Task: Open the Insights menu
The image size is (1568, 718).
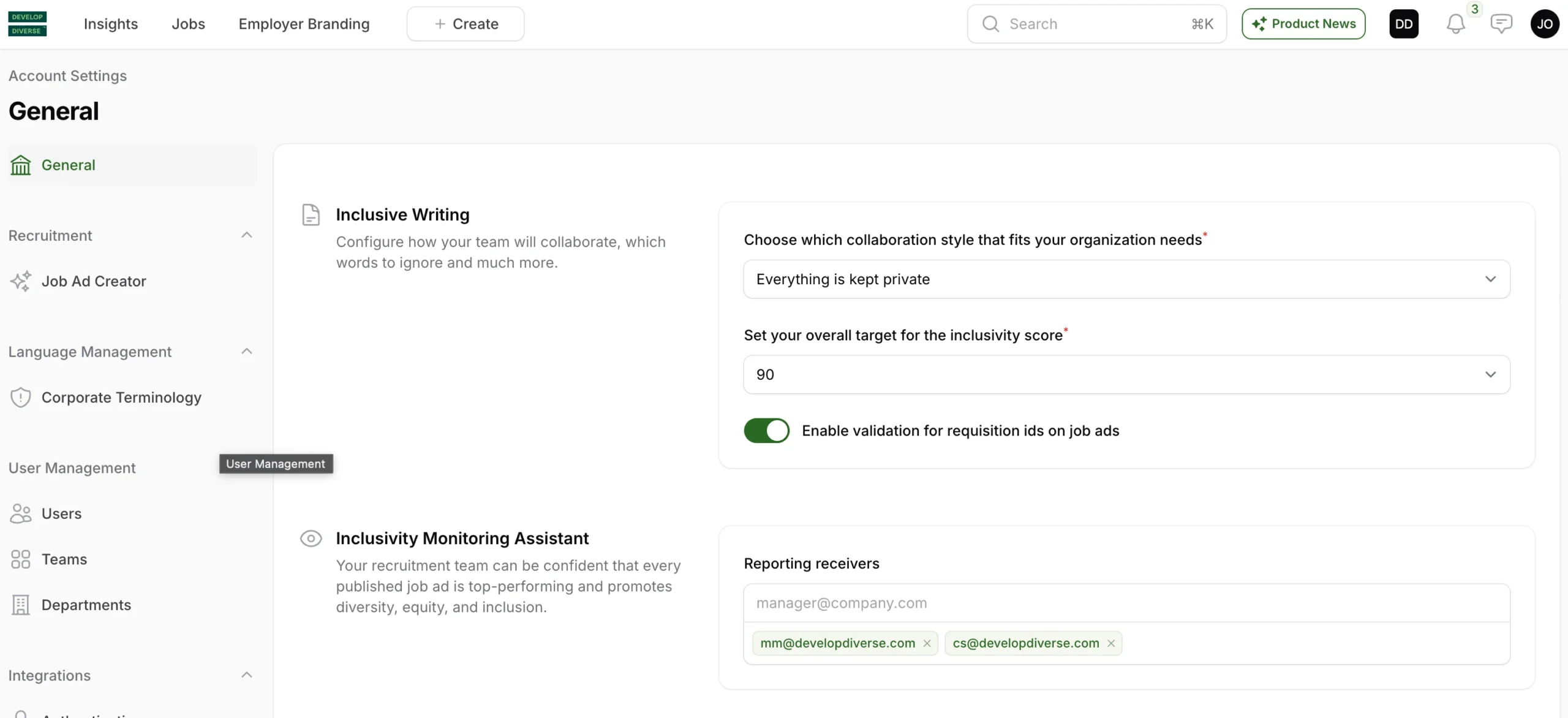Action: point(111,24)
